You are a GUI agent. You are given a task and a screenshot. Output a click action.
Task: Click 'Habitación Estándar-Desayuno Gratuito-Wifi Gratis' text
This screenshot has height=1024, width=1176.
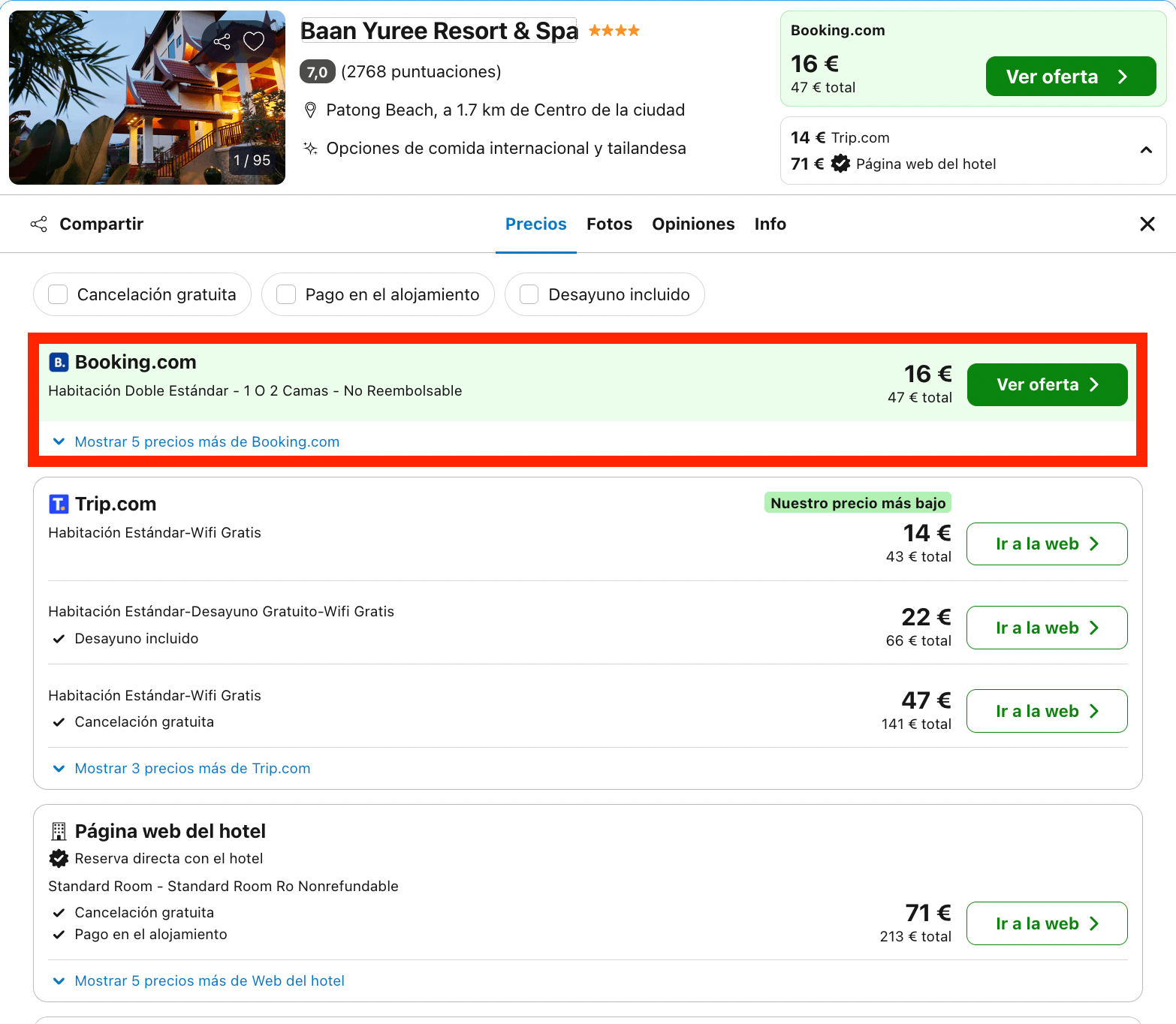coord(222,611)
